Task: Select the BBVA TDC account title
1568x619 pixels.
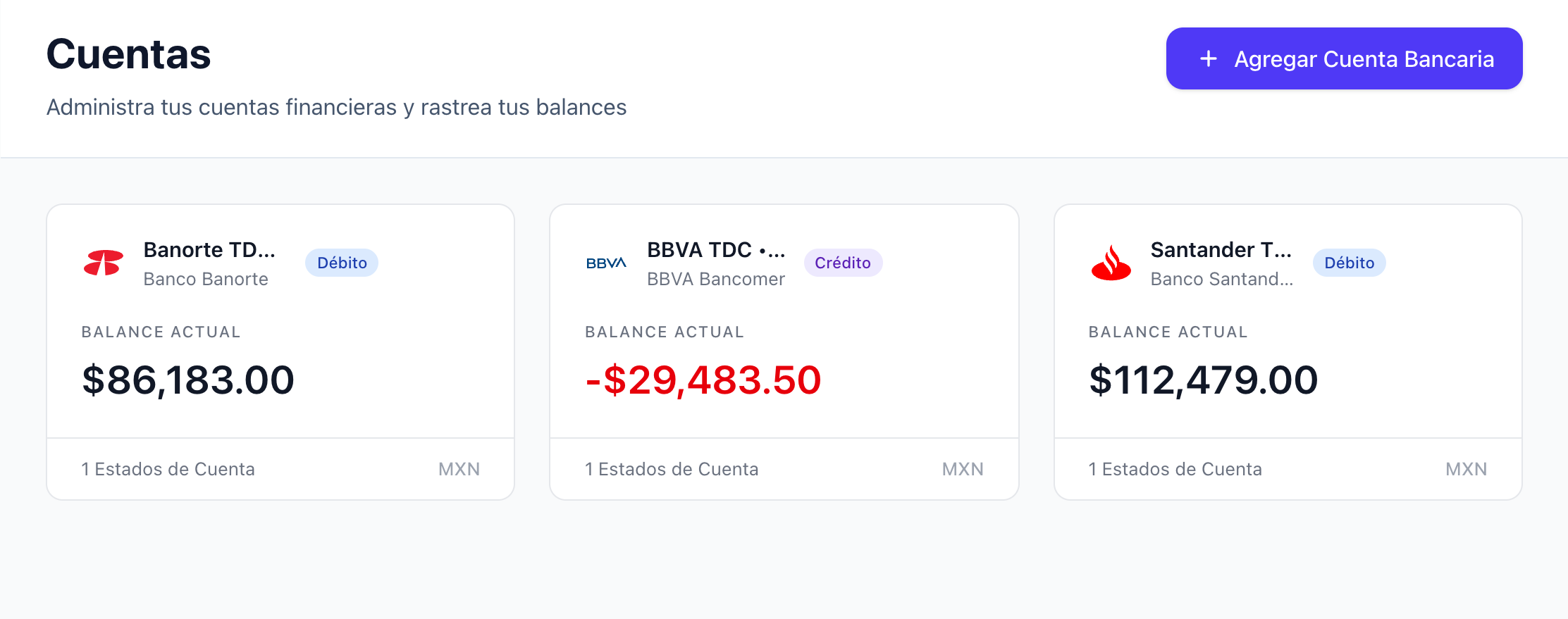Action: 715,250
